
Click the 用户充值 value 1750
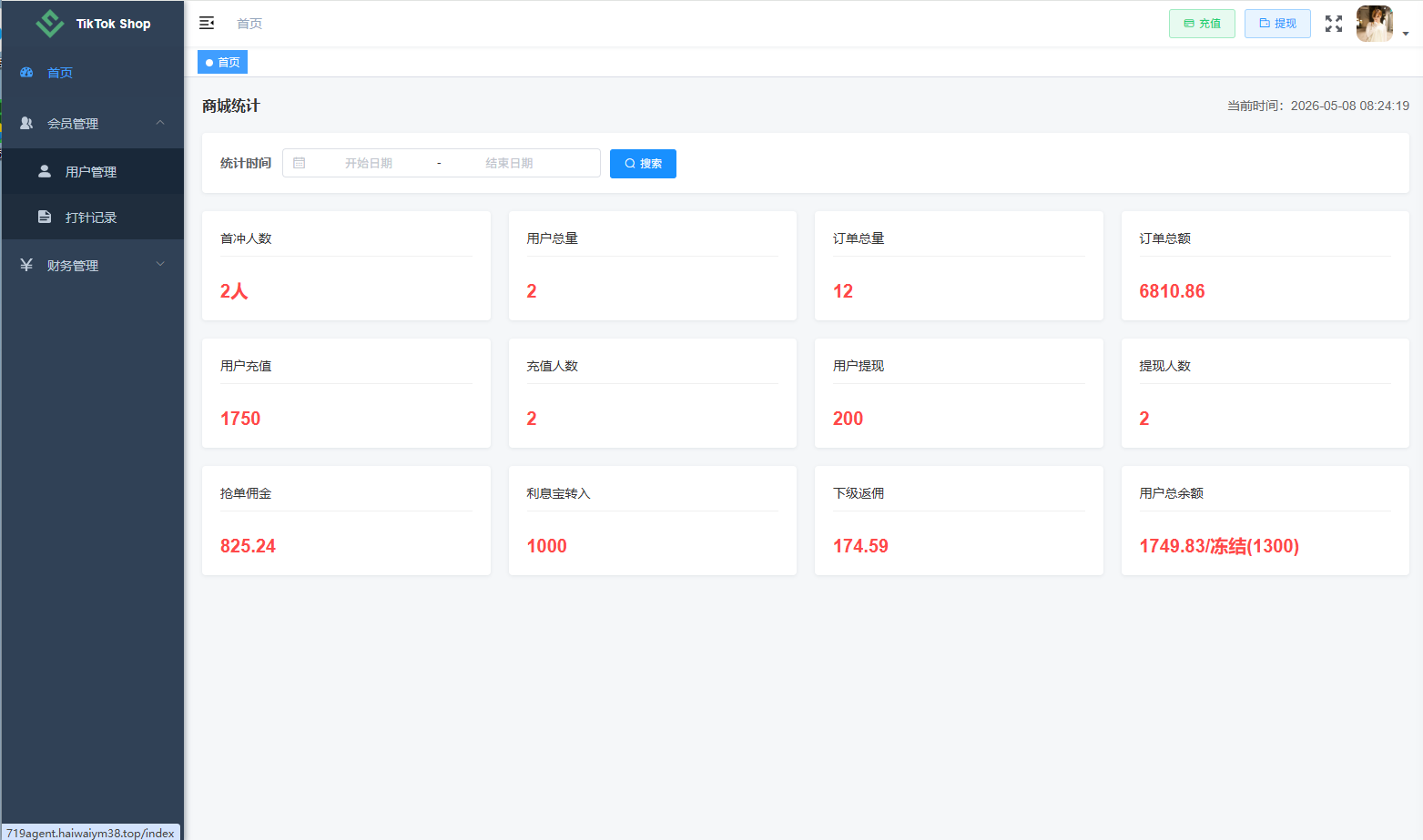(240, 419)
